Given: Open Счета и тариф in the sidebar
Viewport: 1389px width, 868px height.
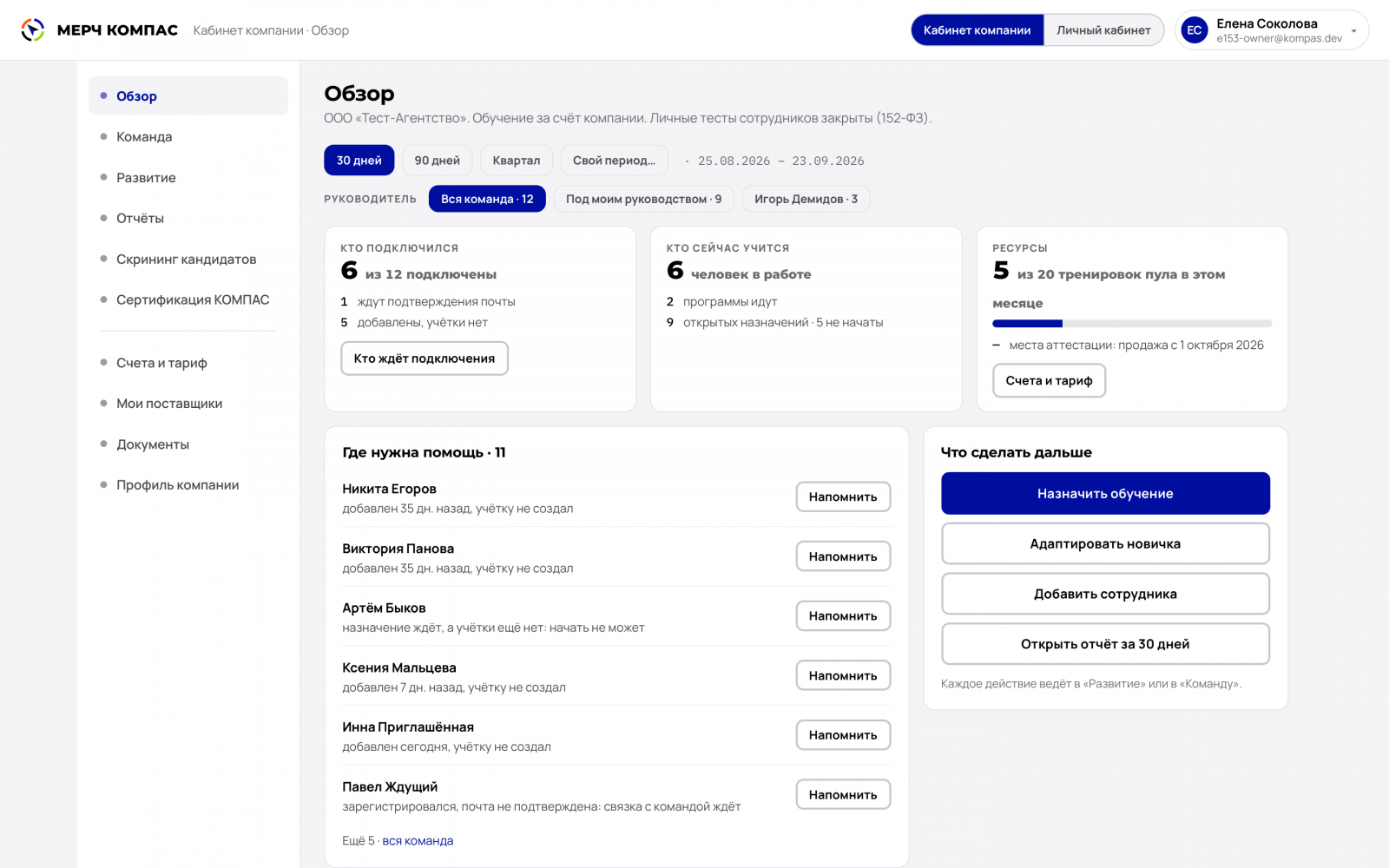Looking at the screenshot, I should 188,363.
